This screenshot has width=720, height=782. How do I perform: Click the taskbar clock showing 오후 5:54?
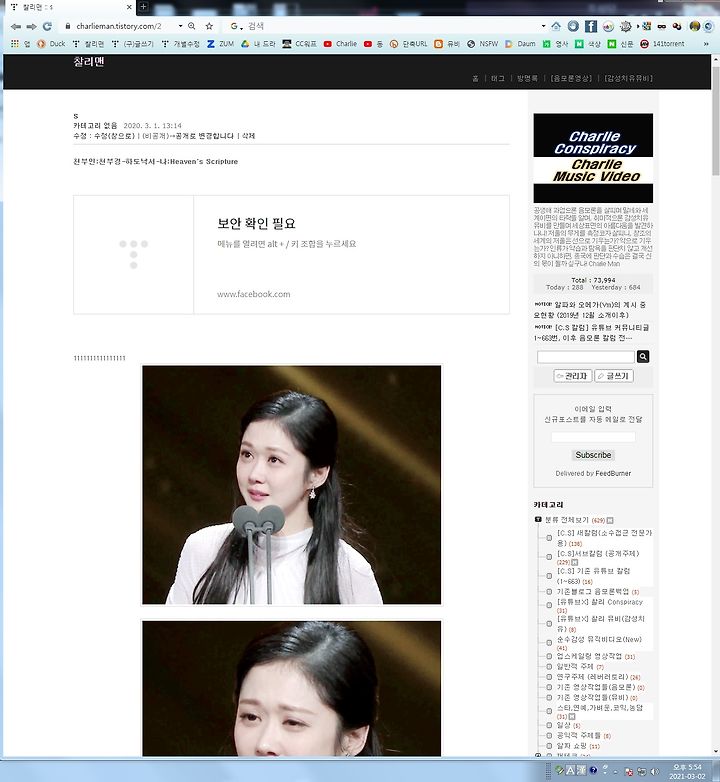click(x=687, y=767)
